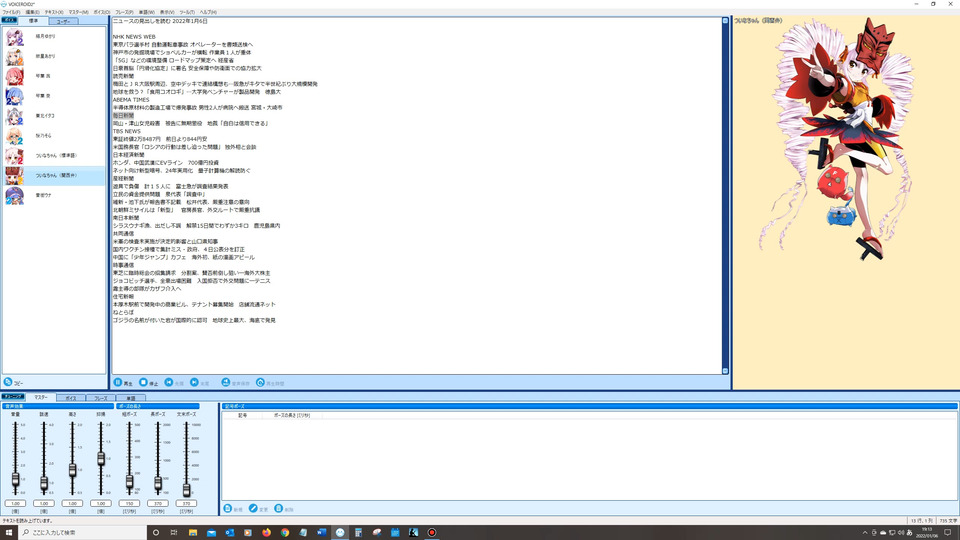Click the taskbar search box
Screen dimensions: 960x540
[x=83, y=533]
